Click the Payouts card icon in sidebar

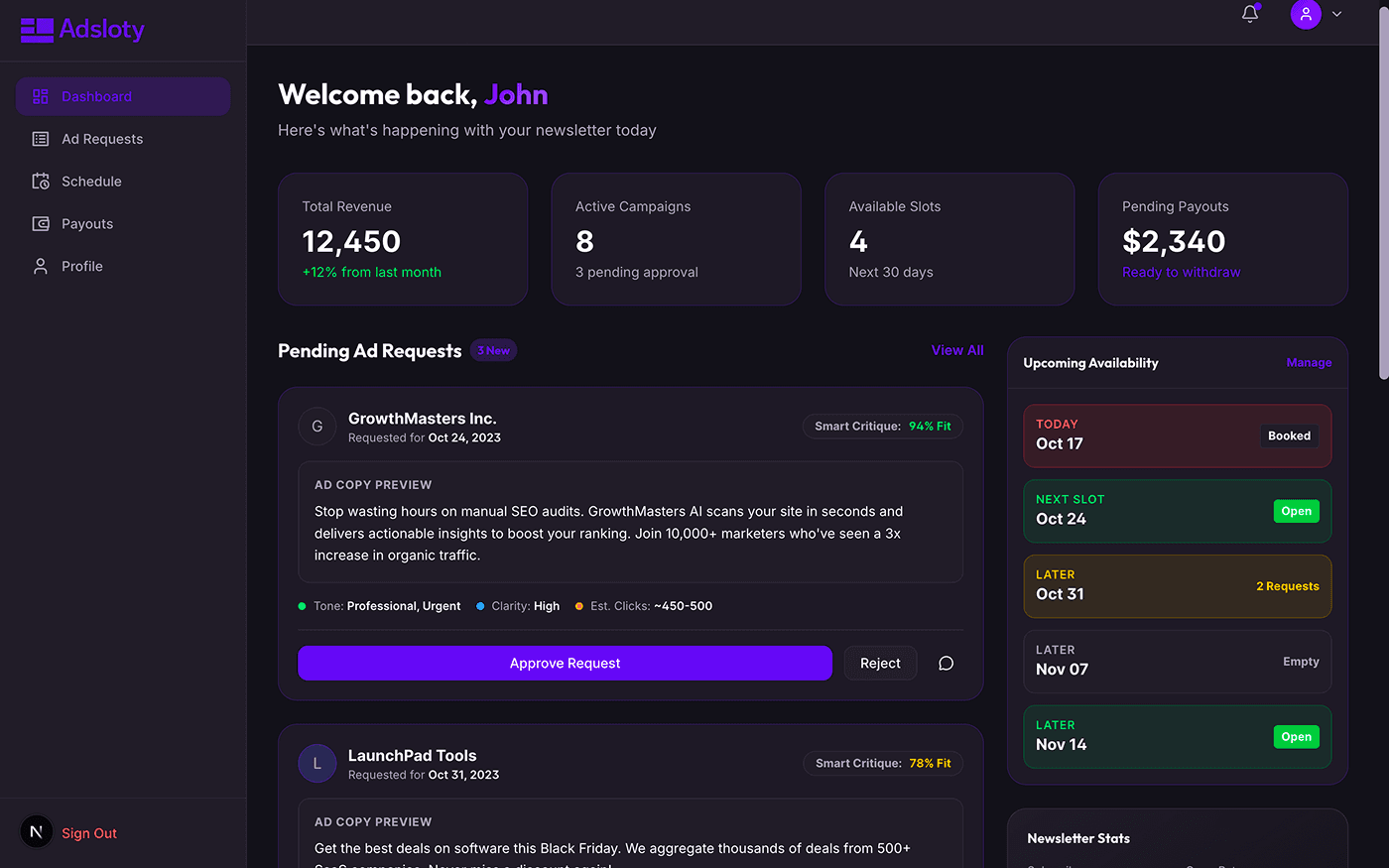(40, 223)
